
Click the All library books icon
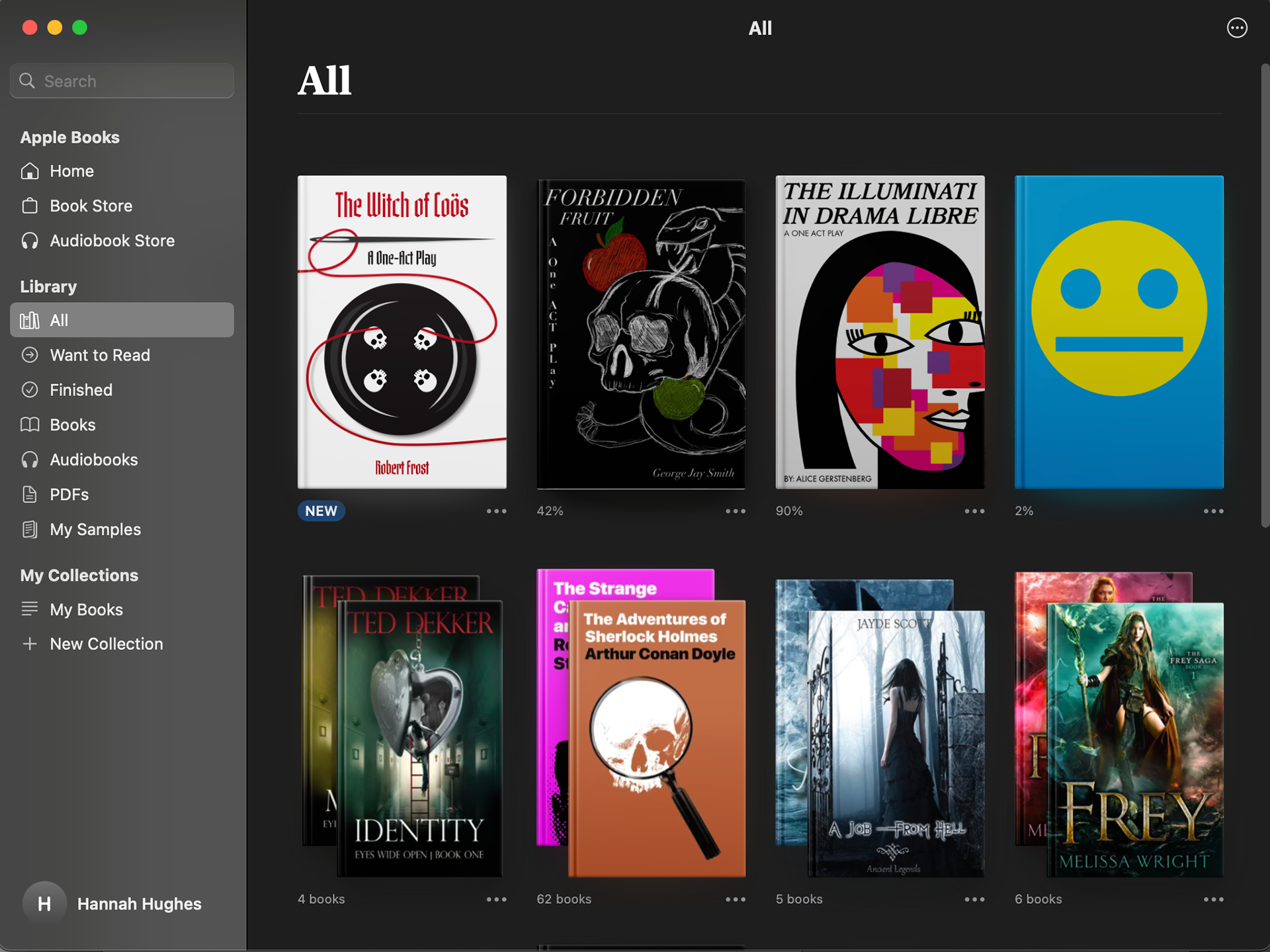click(x=30, y=321)
